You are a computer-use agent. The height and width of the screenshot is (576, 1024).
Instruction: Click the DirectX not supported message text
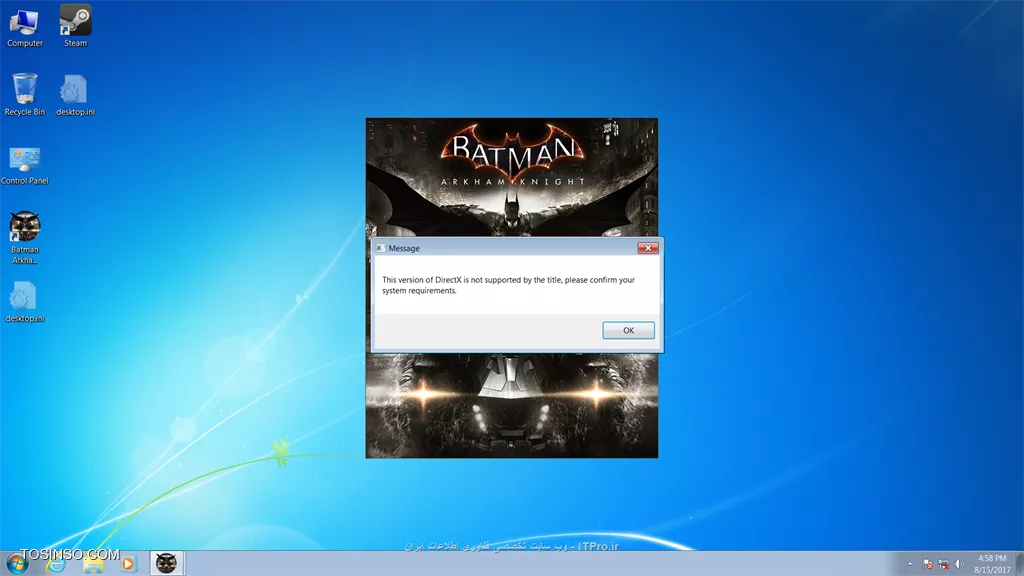point(508,285)
